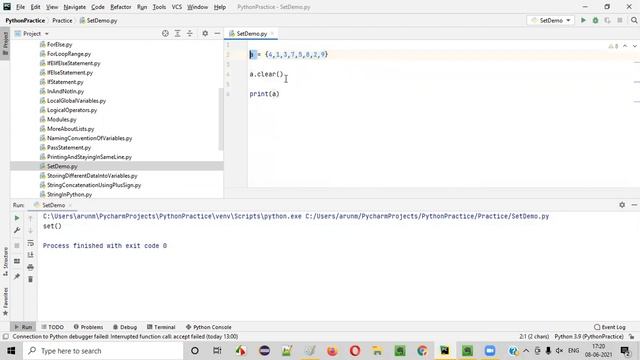The height and width of the screenshot is (360, 640).
Task: Open the SetDemo run configuration dropdown
Action: click(551, 20)
